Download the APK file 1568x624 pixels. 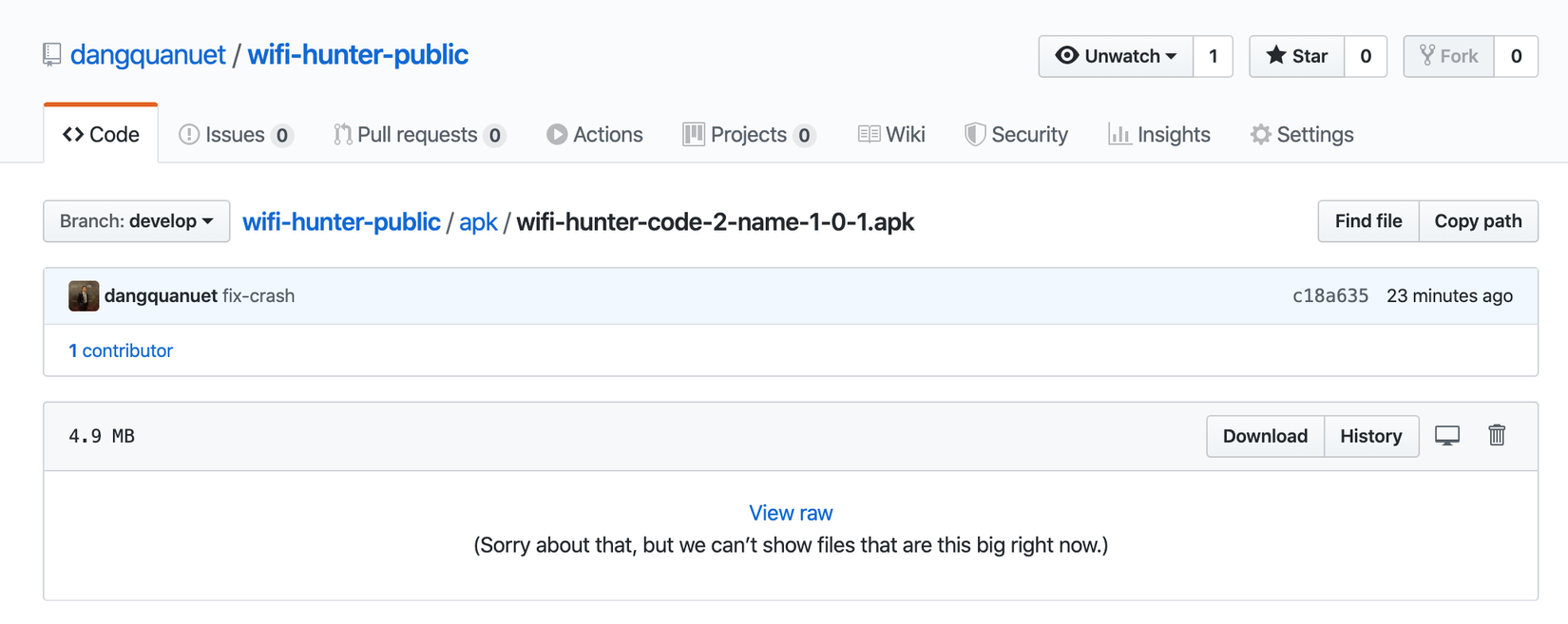[1265, 436]
